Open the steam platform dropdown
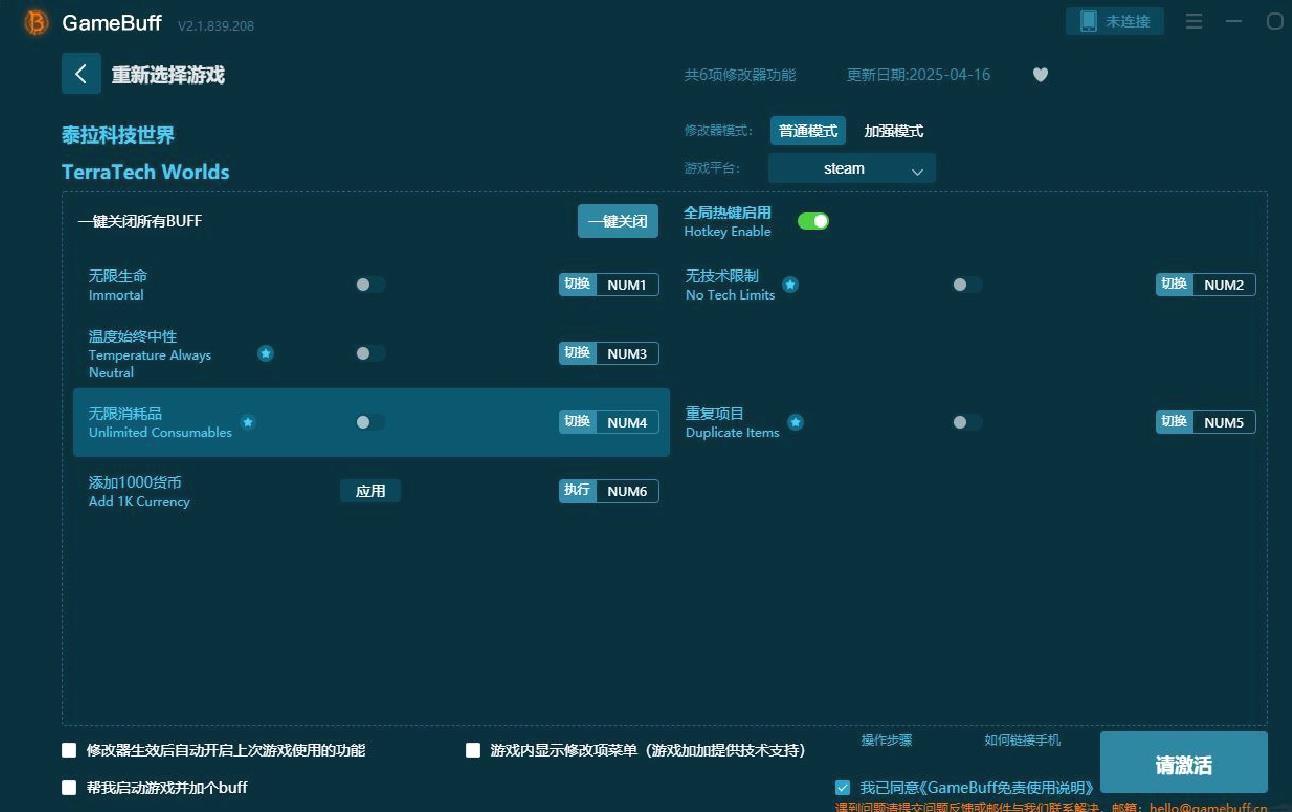This screenshot has width=1292, height=812. 852,168
